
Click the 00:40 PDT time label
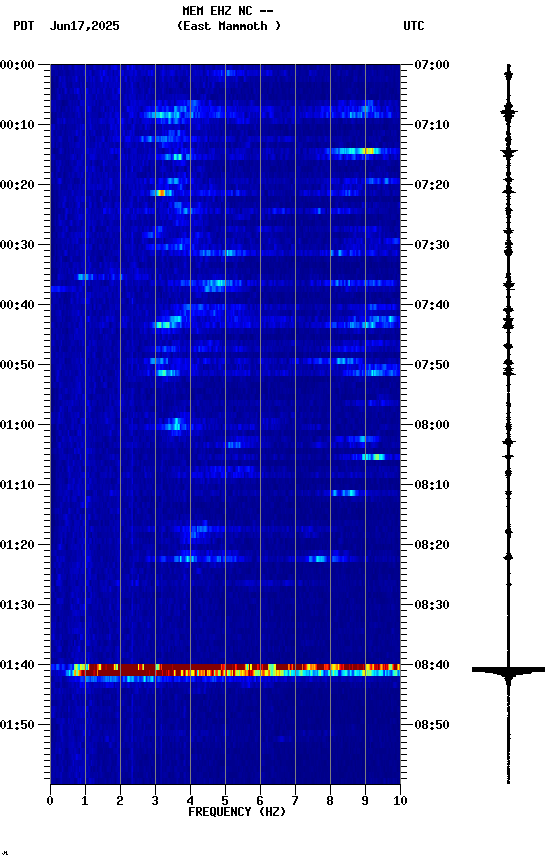pyautogui.click(x=17, y=305)
